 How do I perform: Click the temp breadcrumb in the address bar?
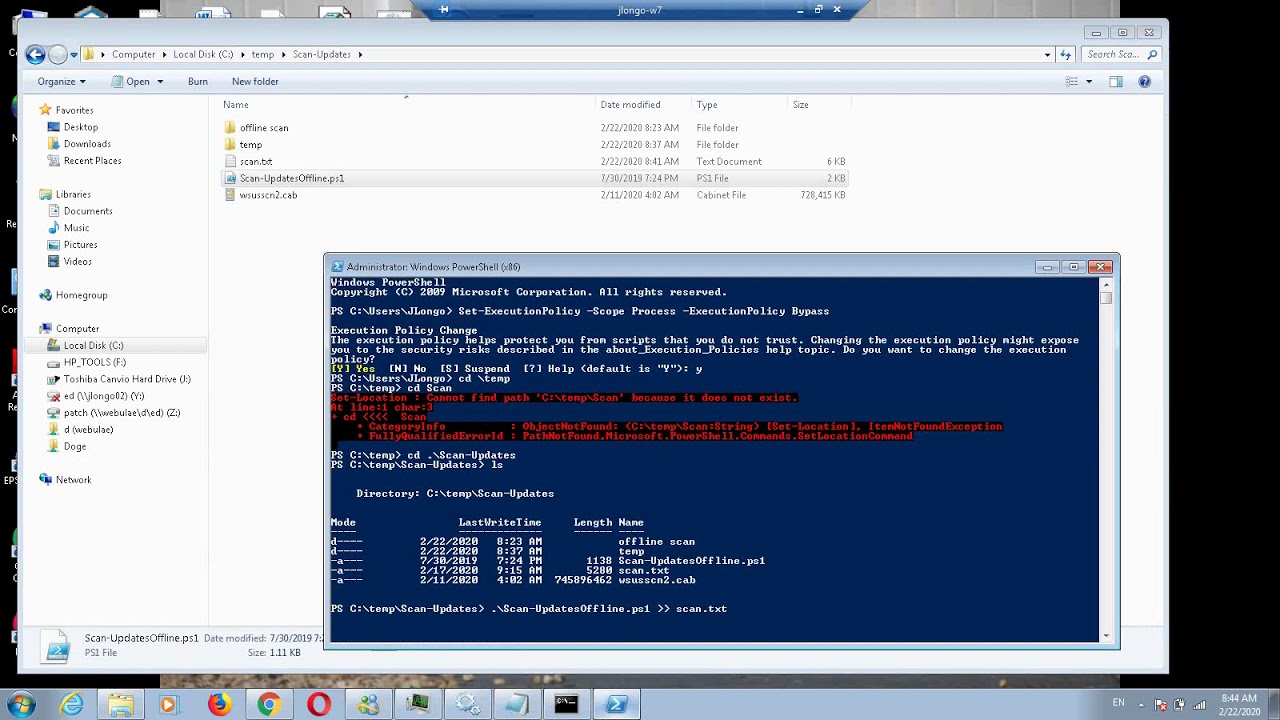(x=262, y=55)
